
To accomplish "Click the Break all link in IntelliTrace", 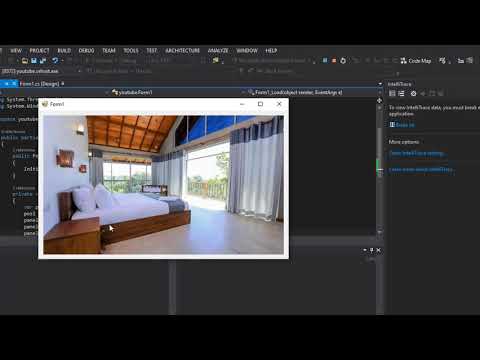I will [402, 125].
